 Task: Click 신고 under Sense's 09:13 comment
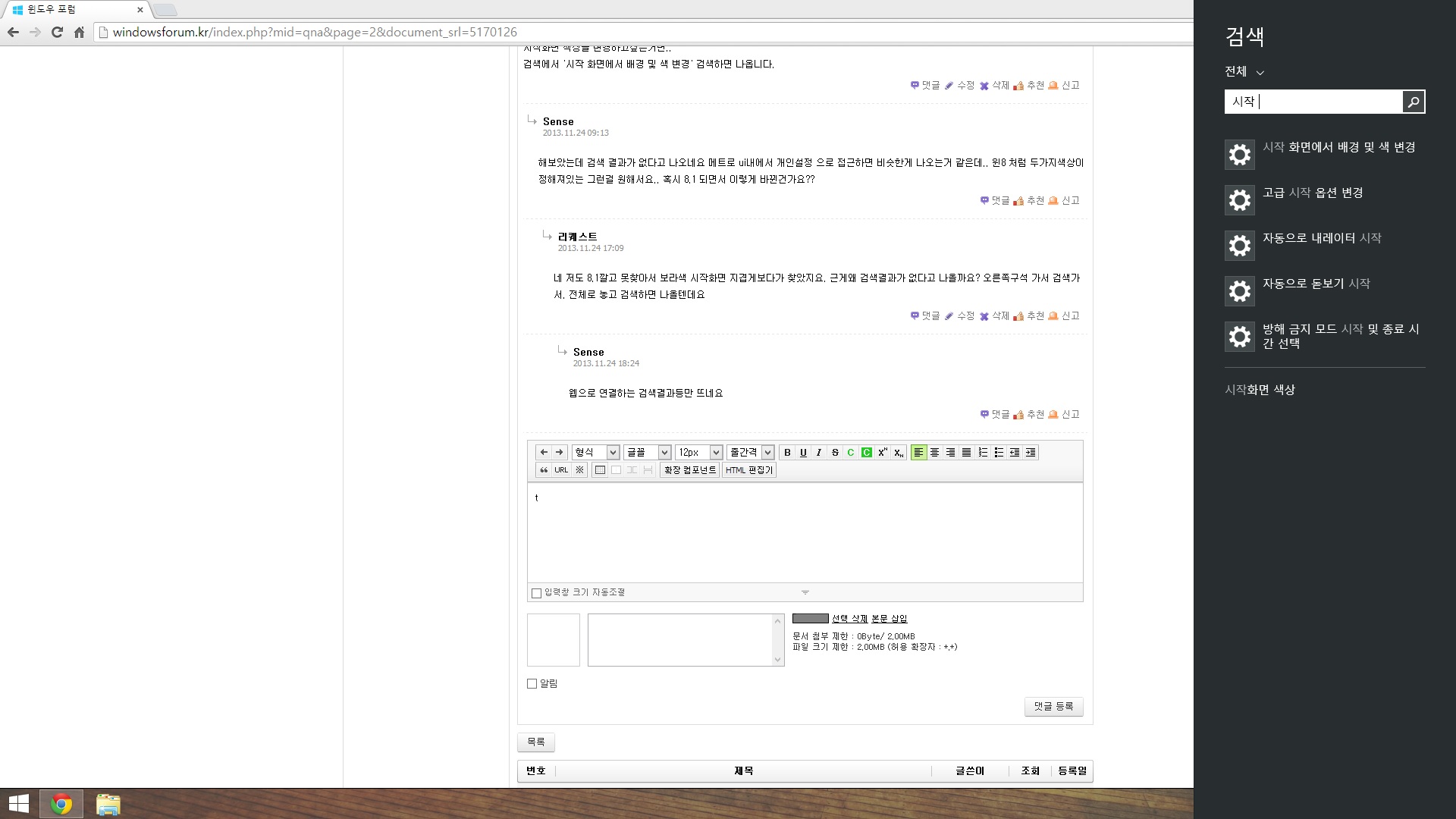pos(1064,201)
